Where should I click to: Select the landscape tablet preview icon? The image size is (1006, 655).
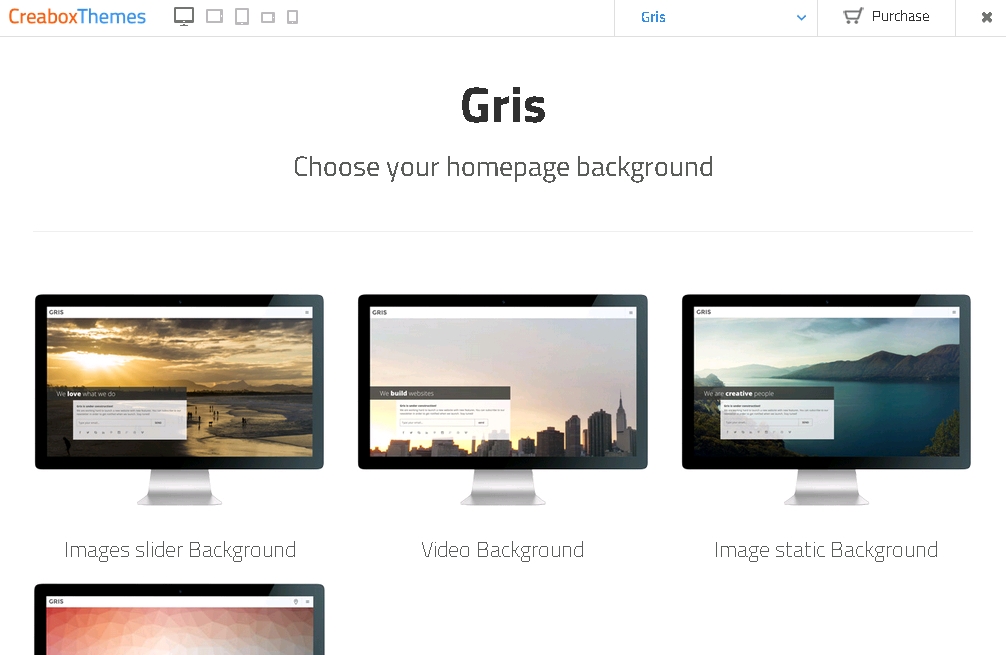(x=214, y=17)
